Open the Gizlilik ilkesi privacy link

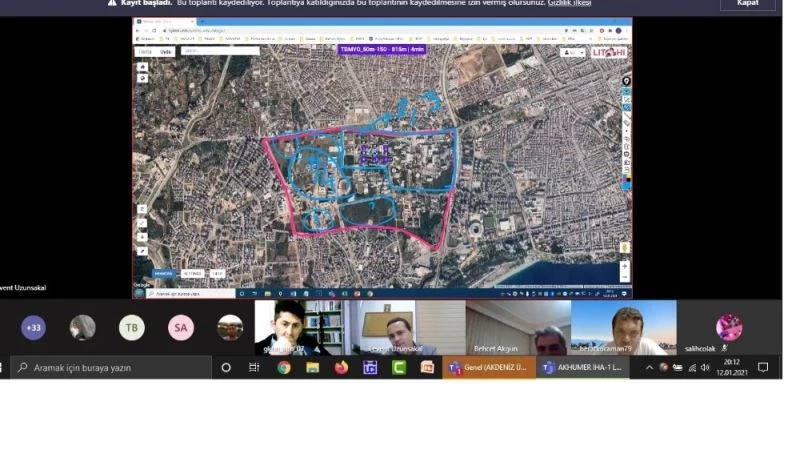pyautogui.click(x=569, y=3)
